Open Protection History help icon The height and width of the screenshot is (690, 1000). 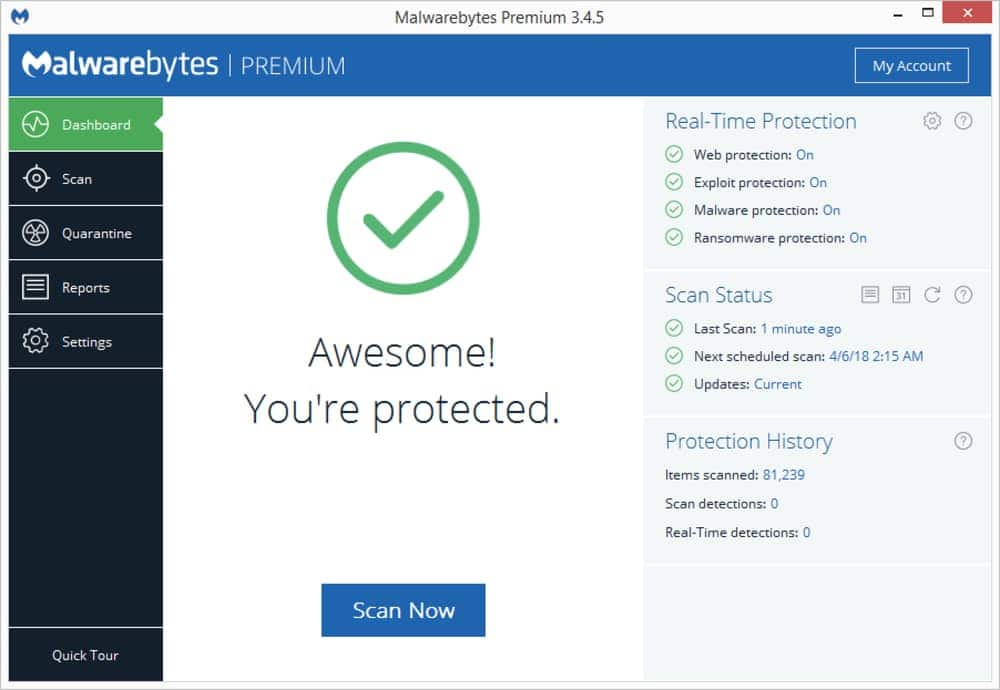coord(963,441)
